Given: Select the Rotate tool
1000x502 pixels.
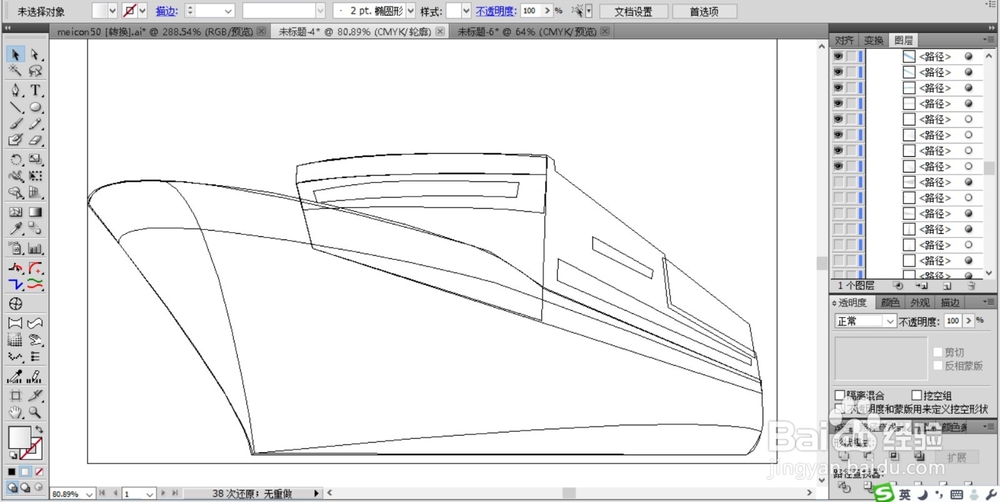Looking at the screenshot, I should 16,159.
